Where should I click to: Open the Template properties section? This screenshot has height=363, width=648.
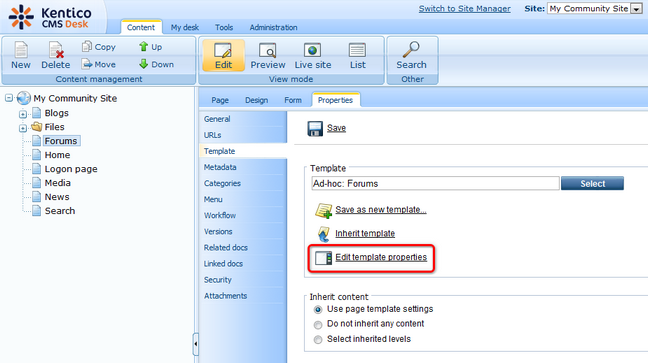coord(243,151)
